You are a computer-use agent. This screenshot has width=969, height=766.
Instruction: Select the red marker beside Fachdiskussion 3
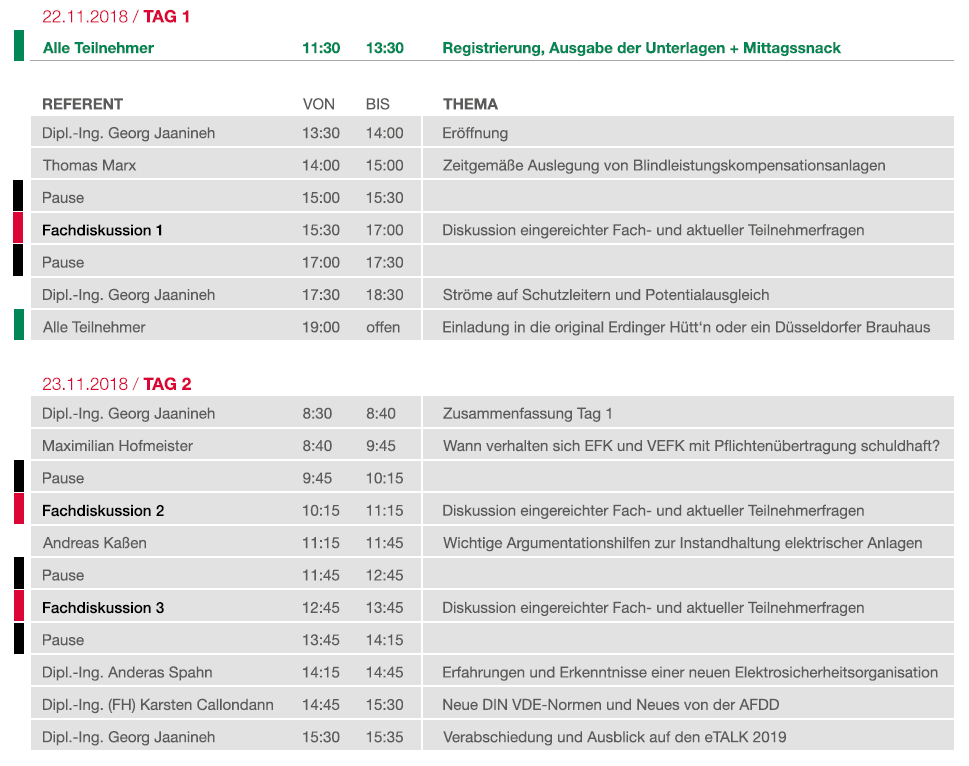click(x=18, y=606)
